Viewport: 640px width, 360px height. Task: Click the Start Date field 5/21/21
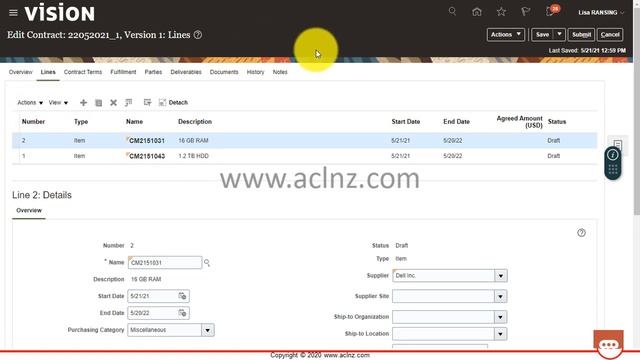(x=153, y=296)
